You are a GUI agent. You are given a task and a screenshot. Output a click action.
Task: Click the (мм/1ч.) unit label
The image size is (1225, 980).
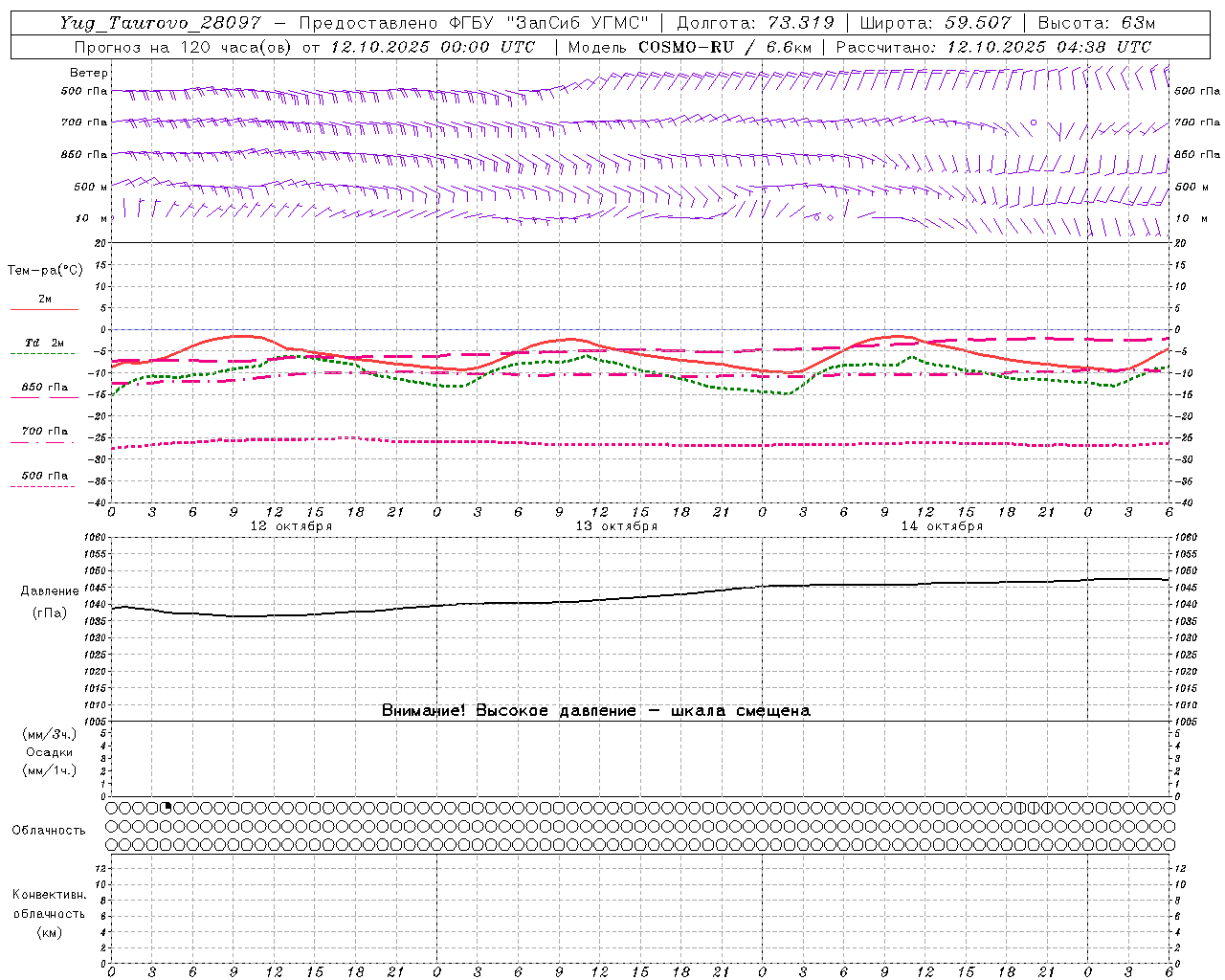pos(50,770)
